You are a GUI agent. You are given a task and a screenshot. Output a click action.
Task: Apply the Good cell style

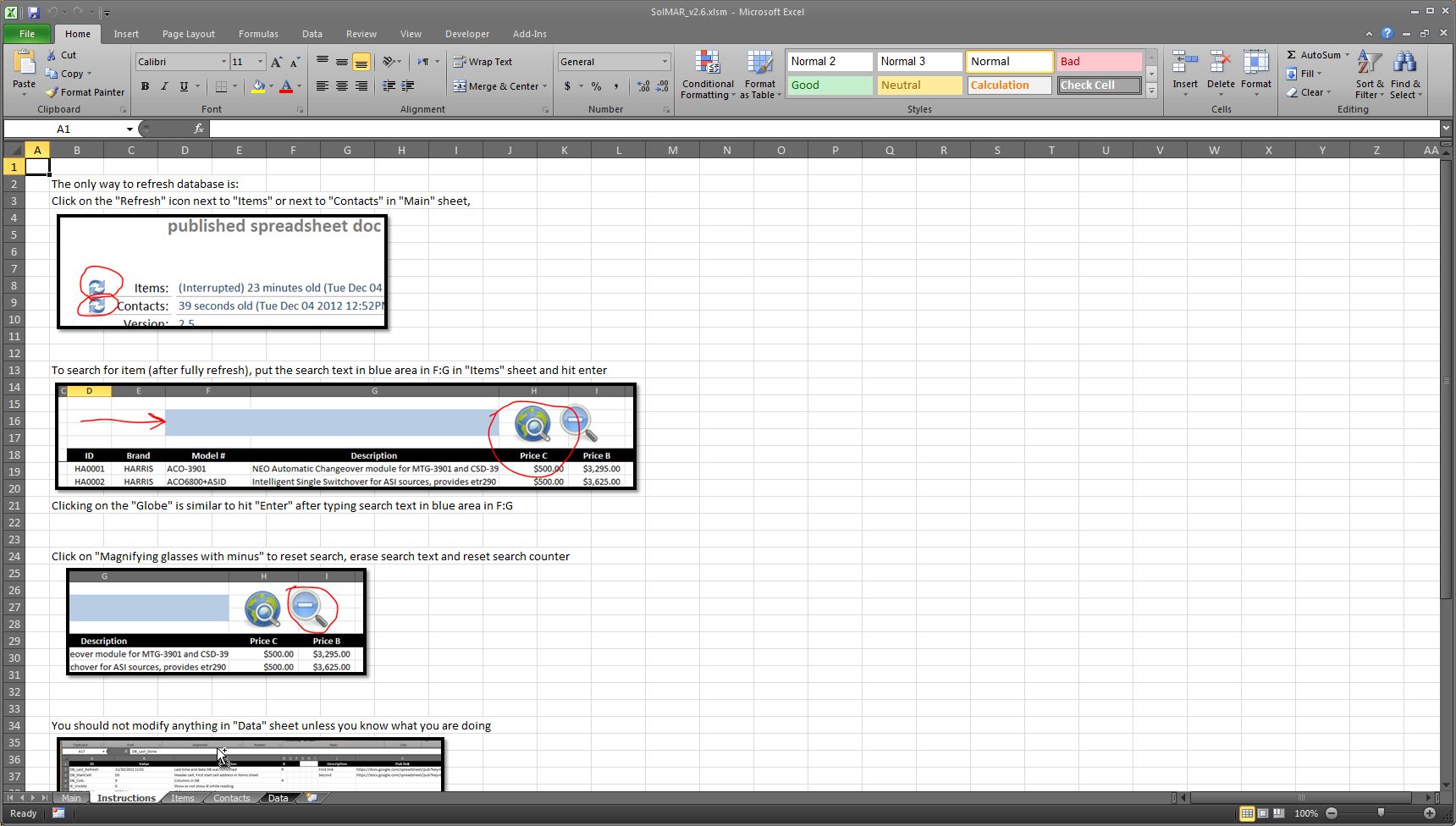pyautogui.click(x=830, y=85)
